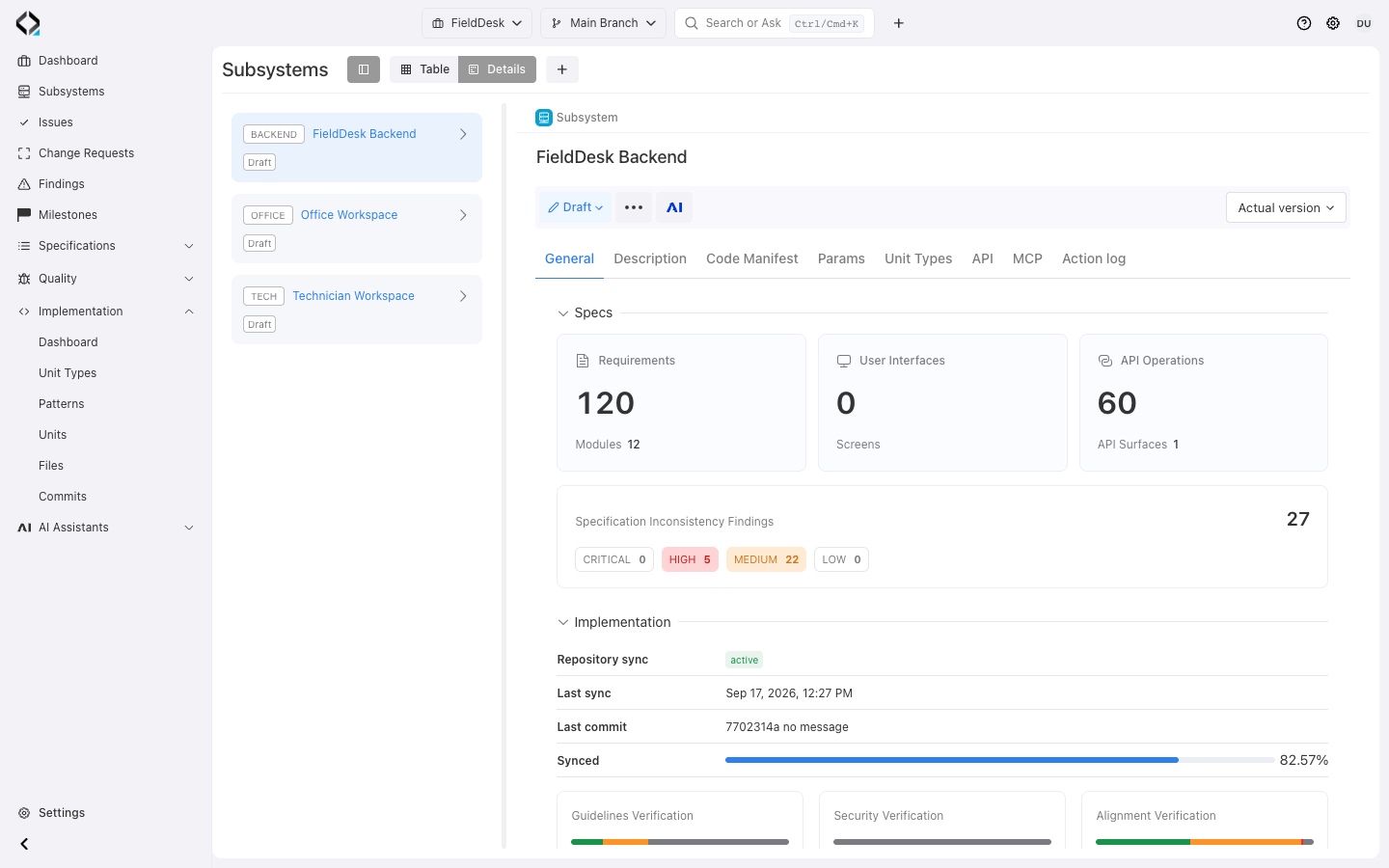1389x868 pixels.
Task: Click the AI assistant button in toolbar
Action: point(674,207)
